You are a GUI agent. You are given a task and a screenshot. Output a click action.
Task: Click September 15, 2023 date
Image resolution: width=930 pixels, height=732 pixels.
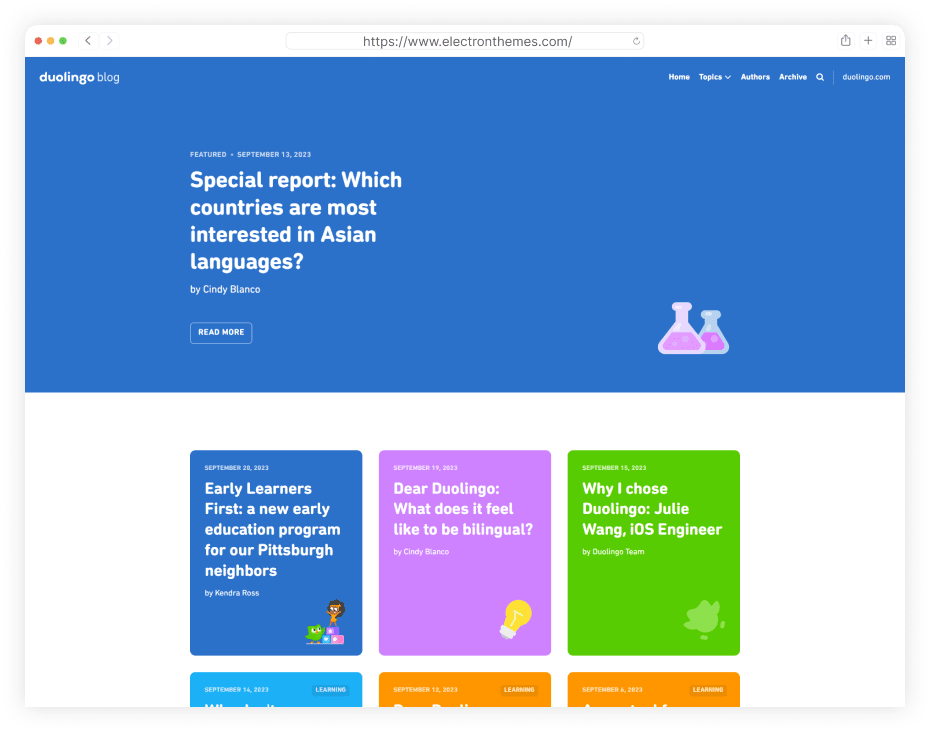point(614,468)
